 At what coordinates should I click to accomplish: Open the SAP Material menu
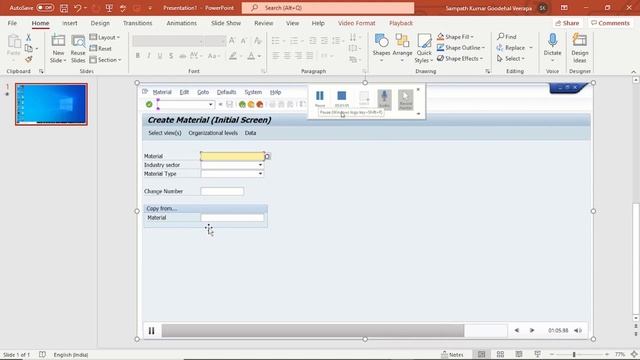point(162,92)
